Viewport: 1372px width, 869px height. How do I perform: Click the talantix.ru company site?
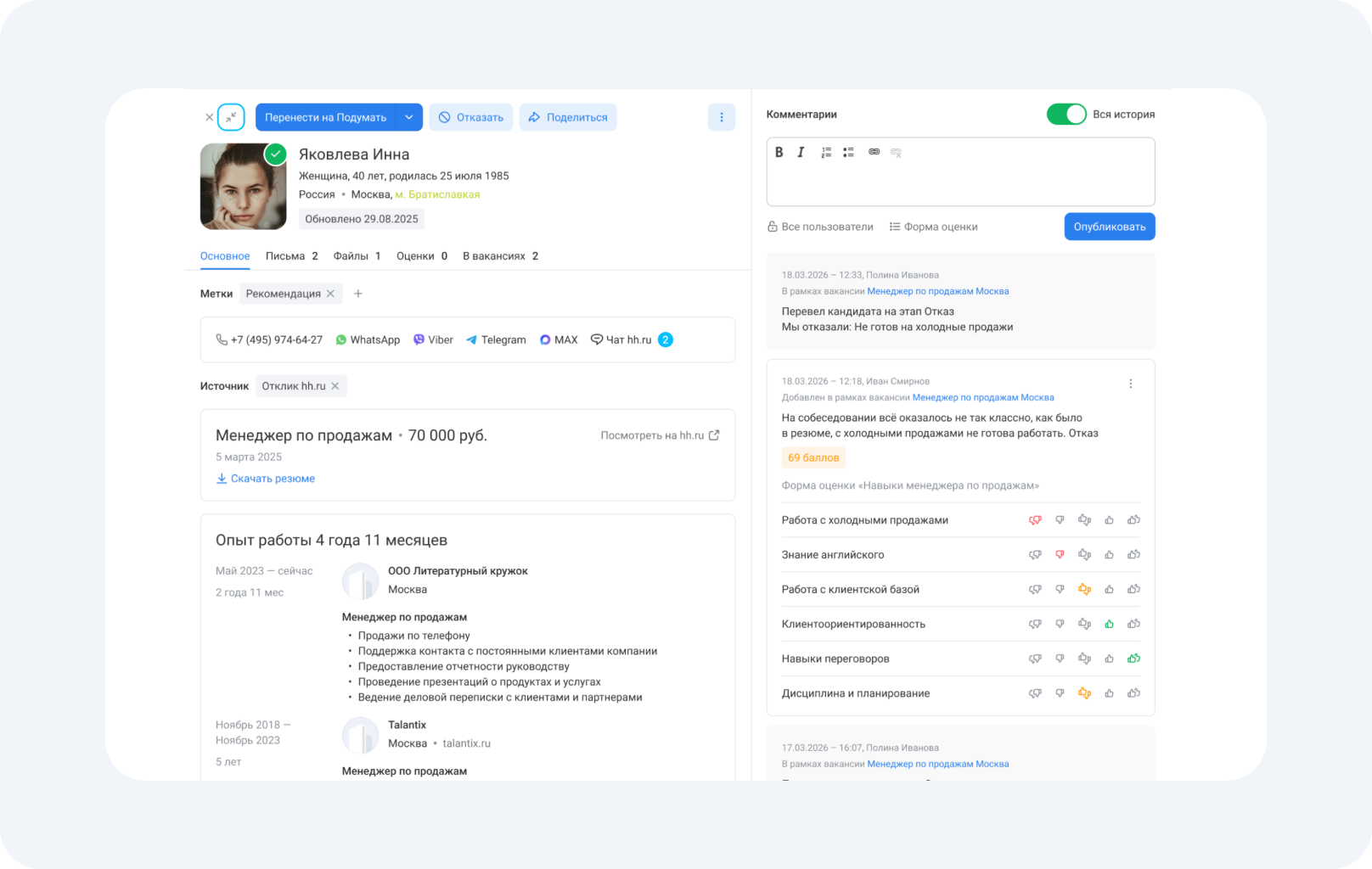pyautogui.click(x=466, y=743)
